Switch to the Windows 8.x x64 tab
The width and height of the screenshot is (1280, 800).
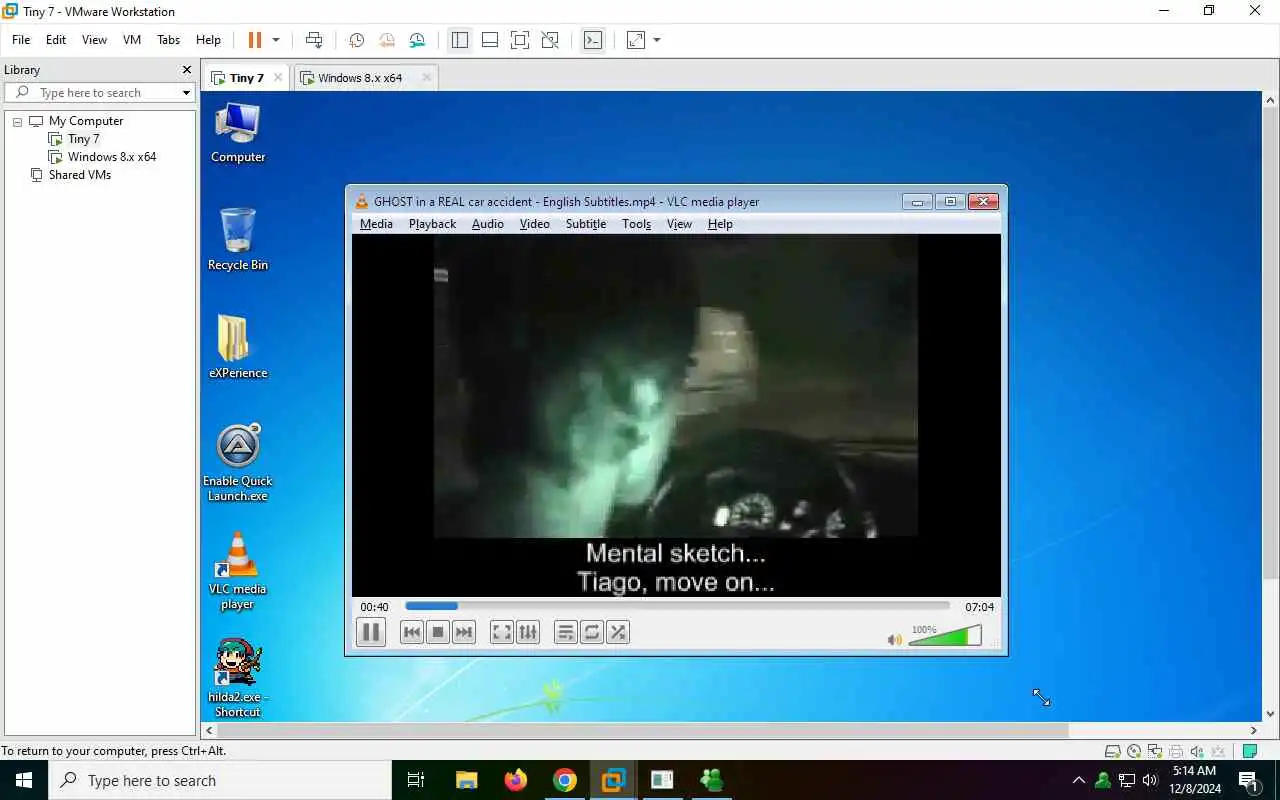tap(359, 78)
